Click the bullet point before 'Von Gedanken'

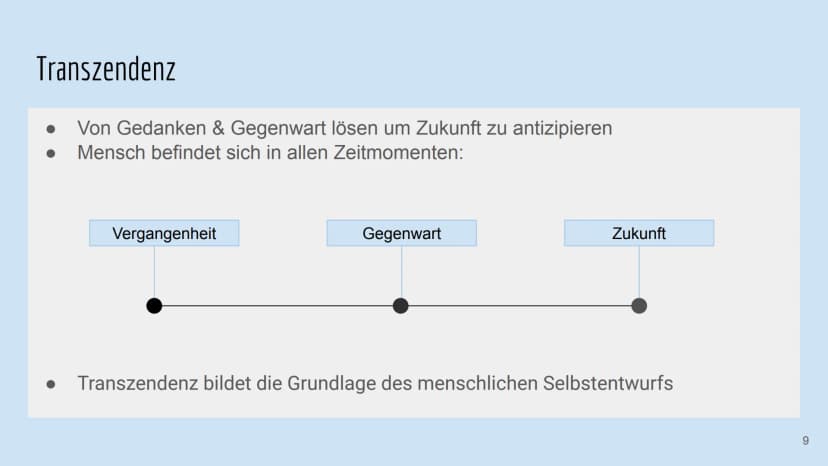point(51,129)
